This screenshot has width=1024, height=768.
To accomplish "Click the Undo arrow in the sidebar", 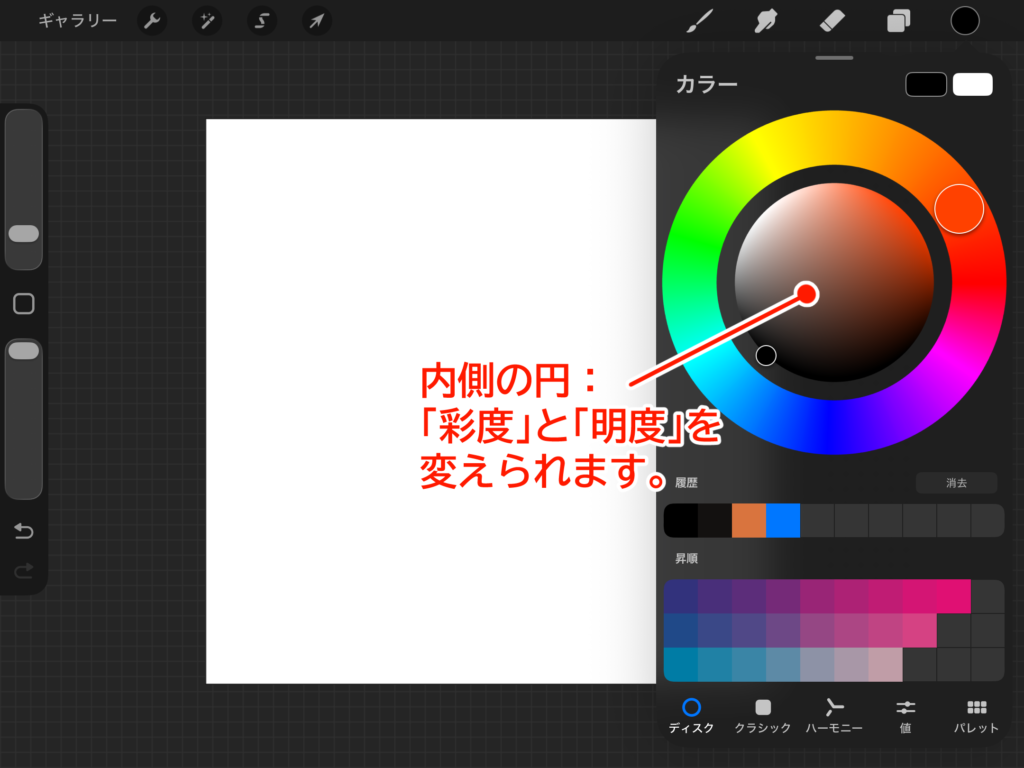I will click(24, 530).
